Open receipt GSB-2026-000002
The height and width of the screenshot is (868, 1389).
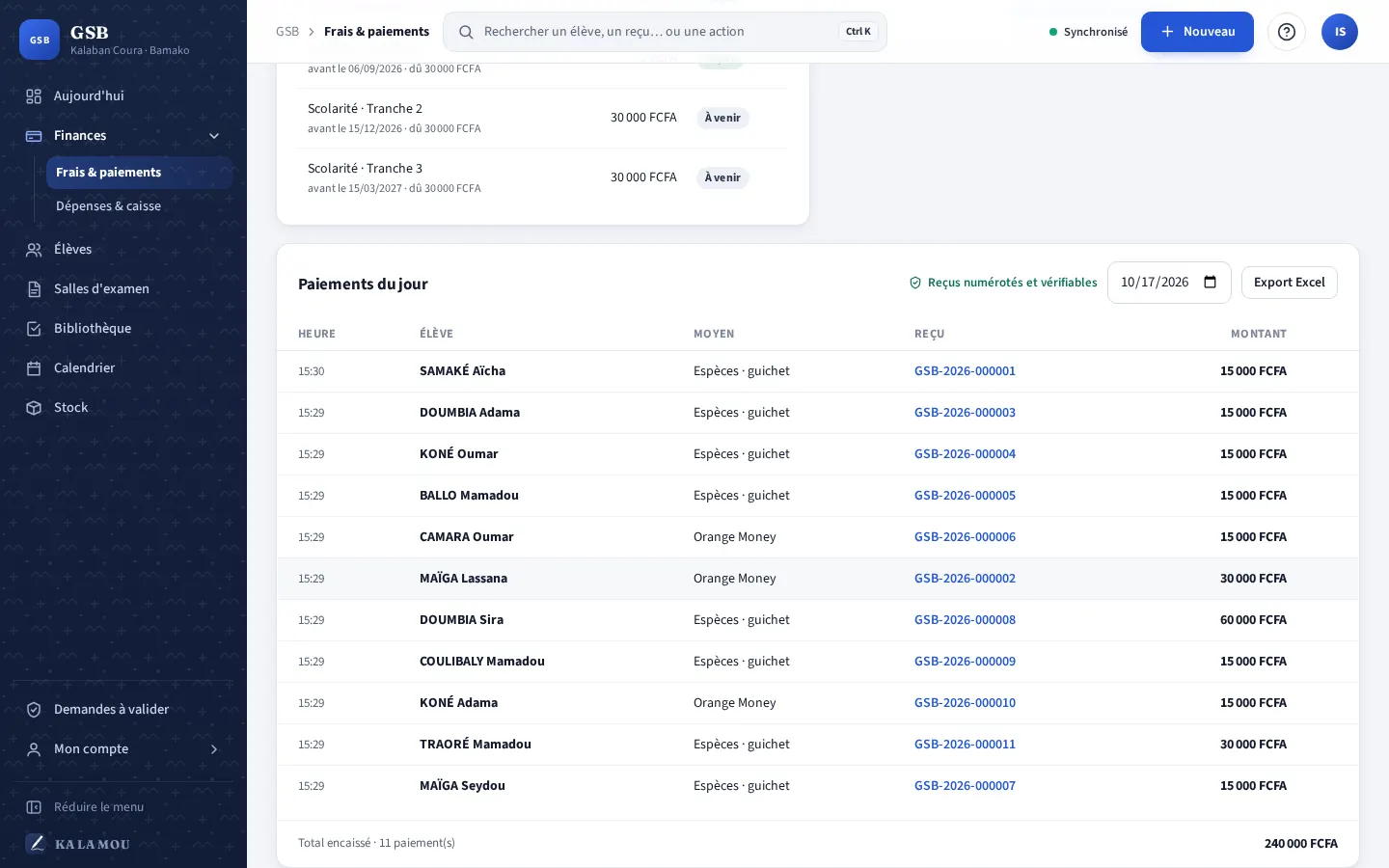[965, 579]
